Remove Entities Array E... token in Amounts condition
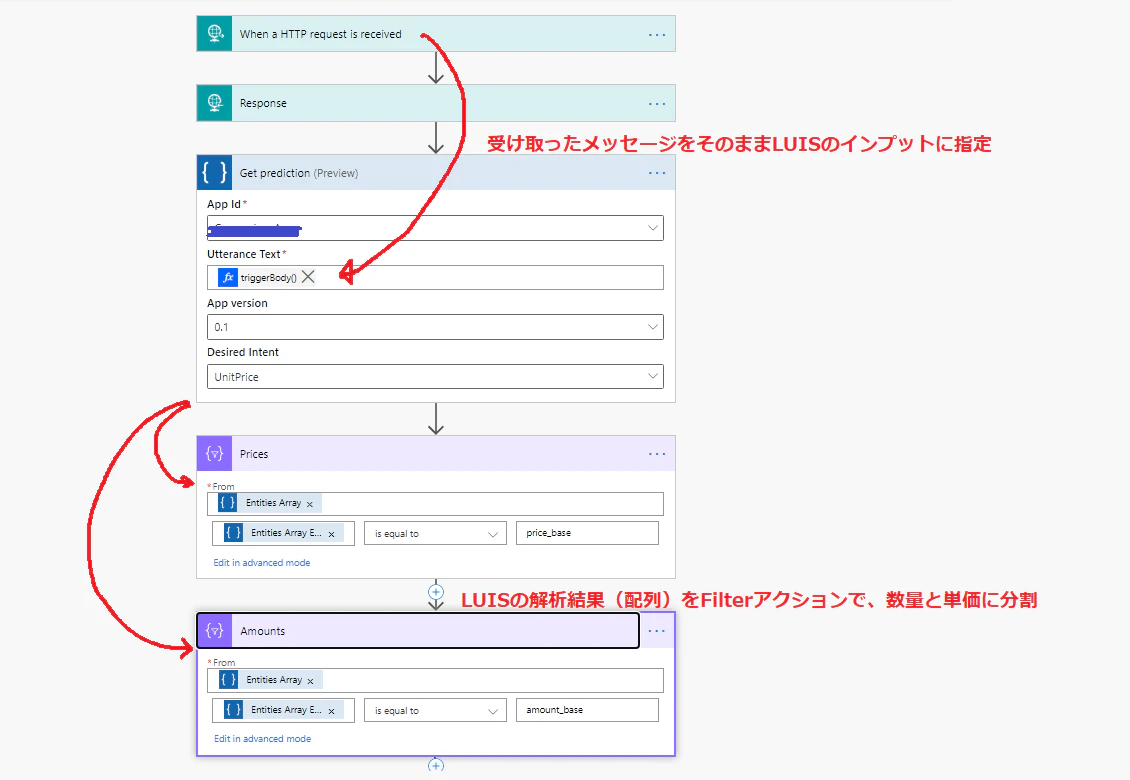This screenshot has height=780, width=1130. click(332, 711)
